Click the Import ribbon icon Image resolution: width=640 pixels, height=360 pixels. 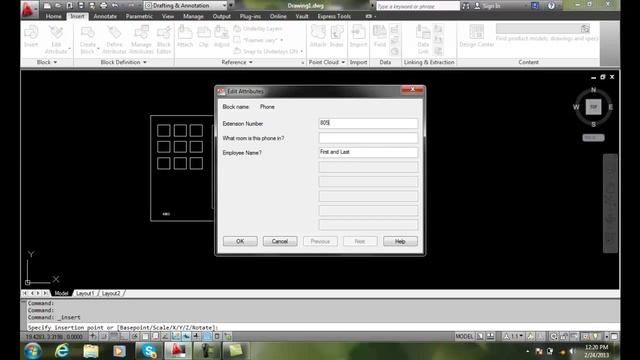point(358,36)
